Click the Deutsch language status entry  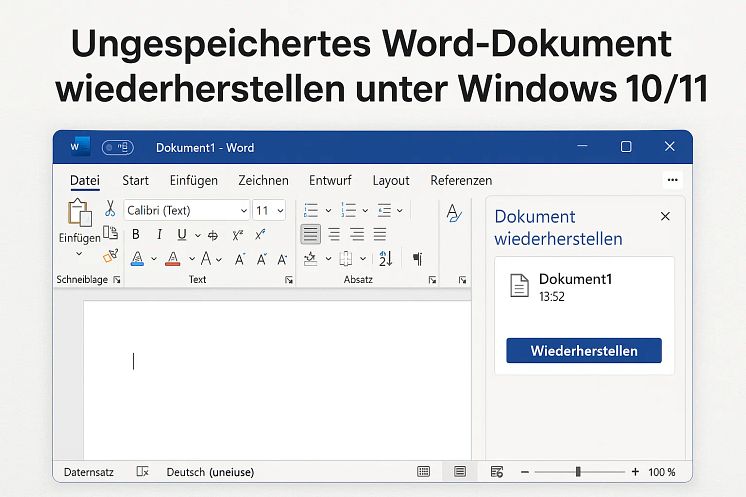click(x=210, y=472)
